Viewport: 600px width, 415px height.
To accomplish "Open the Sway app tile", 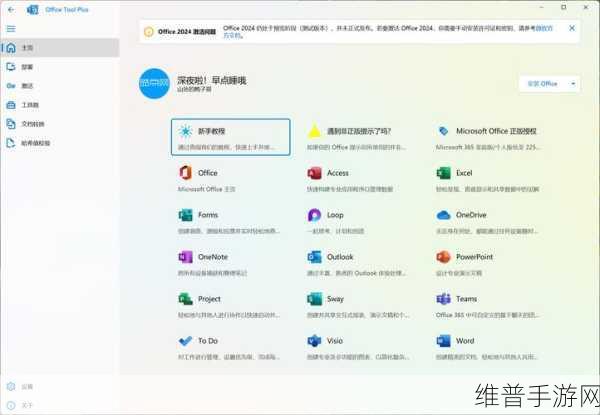I will [359, 306].
